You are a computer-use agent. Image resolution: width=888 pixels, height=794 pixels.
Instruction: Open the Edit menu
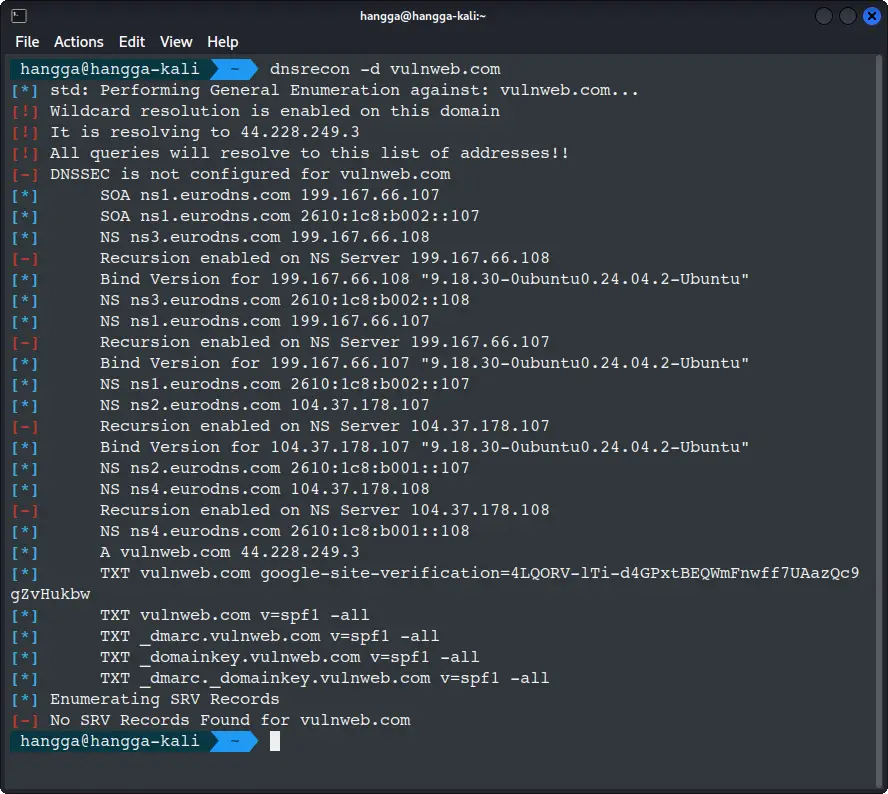click(x=131, y=42)
